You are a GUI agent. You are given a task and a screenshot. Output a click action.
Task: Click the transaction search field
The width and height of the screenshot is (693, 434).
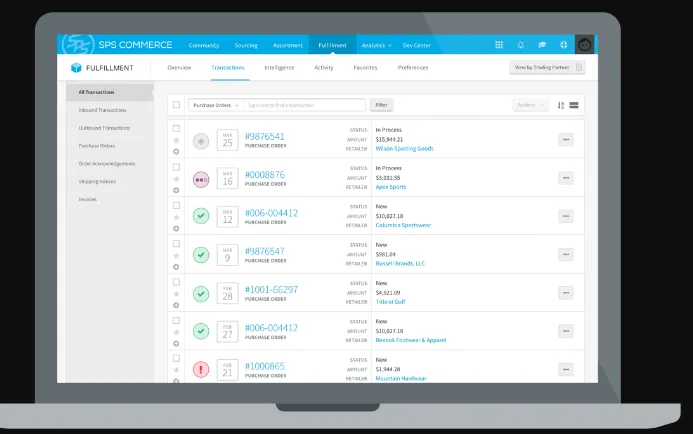pyautogui.click(x=305, y=105)
